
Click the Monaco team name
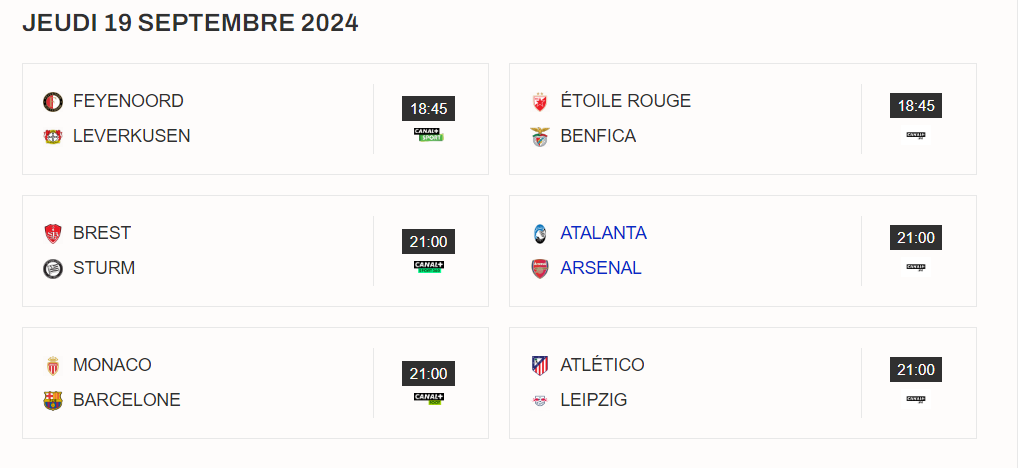(x=112, y=365)
